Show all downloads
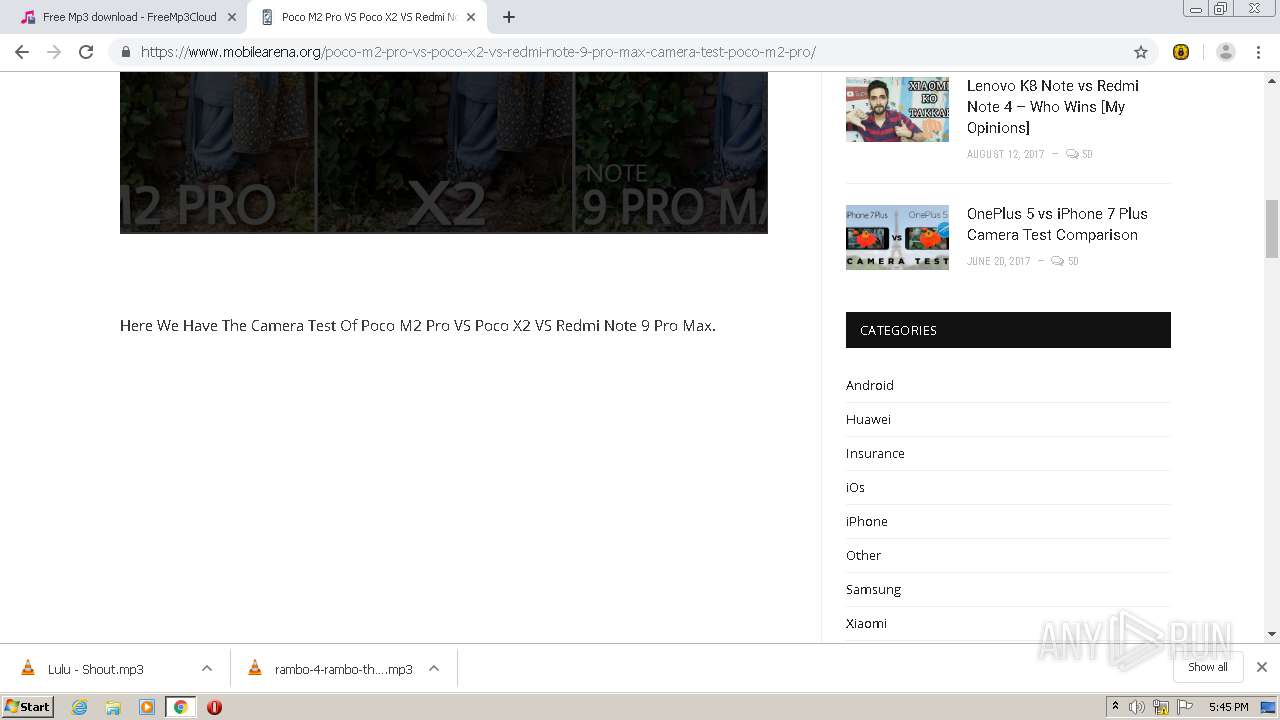 point(1208,667)
